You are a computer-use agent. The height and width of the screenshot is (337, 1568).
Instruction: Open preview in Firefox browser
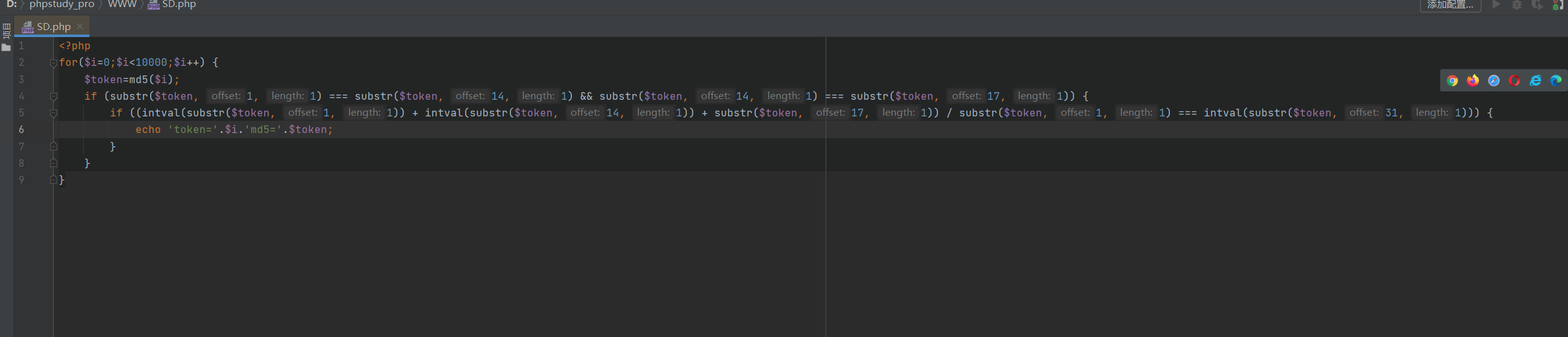(1473, 81)
